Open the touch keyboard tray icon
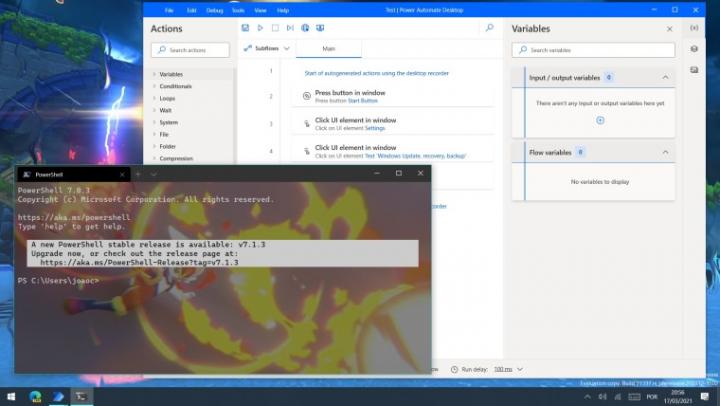This screenshot has height=406, width=720. 634,397
